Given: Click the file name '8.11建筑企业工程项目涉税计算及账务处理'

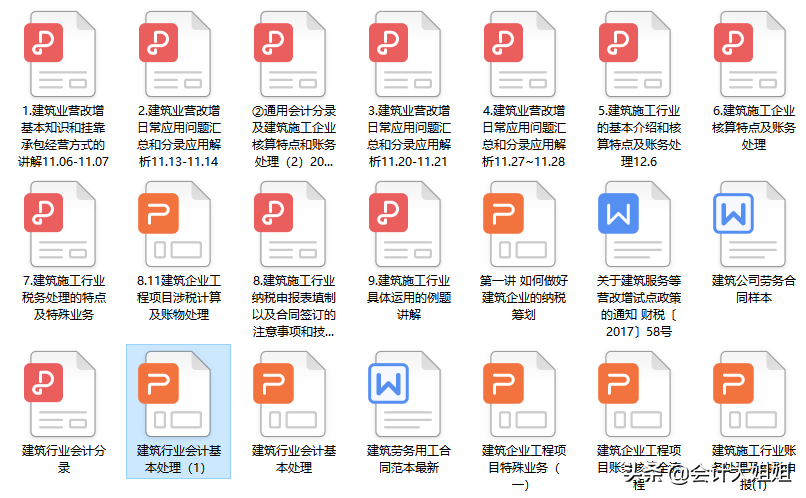Looking at the screenshot, I should point(178,298).
